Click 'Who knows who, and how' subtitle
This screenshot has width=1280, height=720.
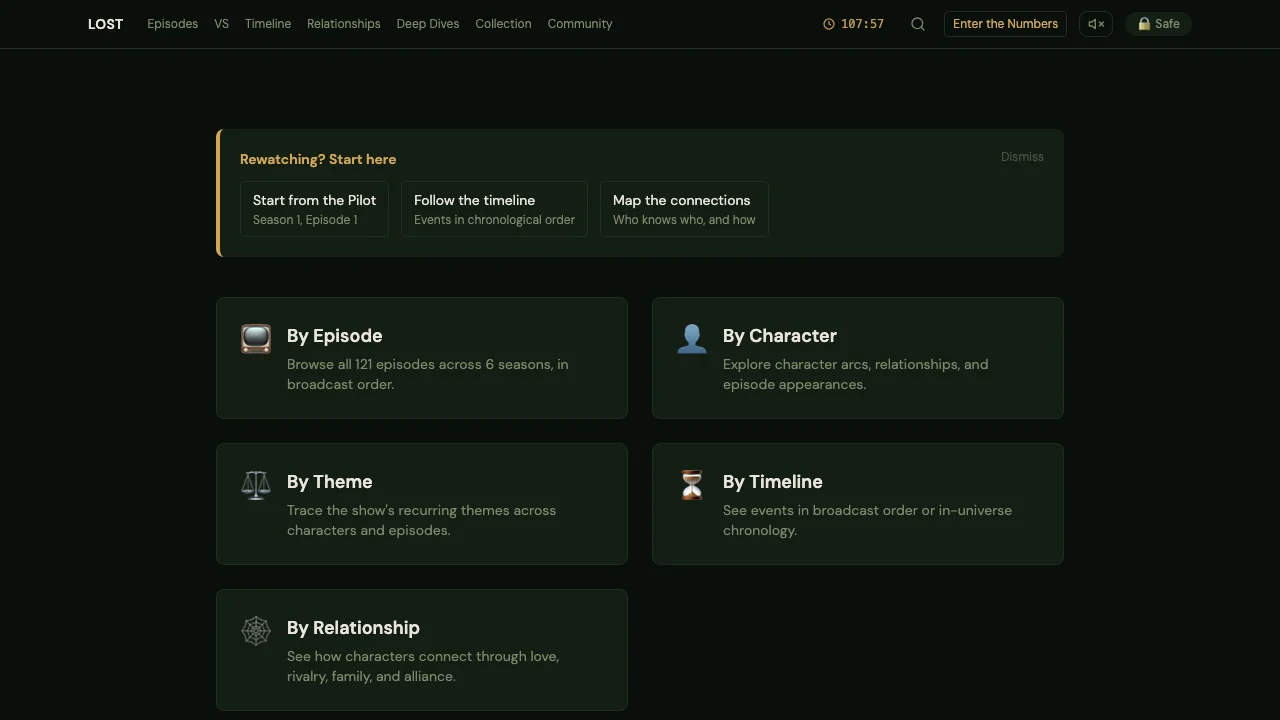click(684, 220)
